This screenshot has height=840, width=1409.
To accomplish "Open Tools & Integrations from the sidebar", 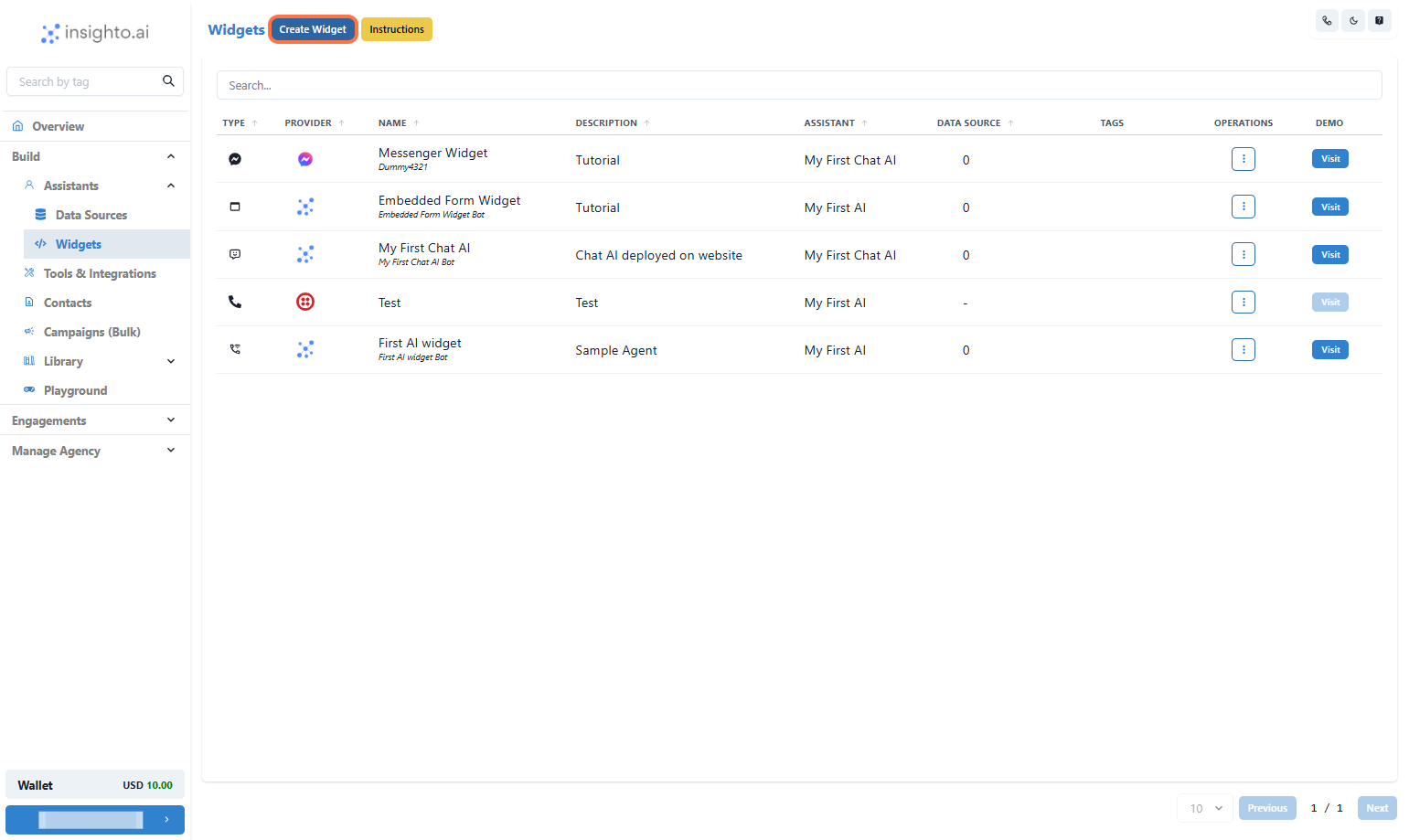I will [x=99, y=273].
